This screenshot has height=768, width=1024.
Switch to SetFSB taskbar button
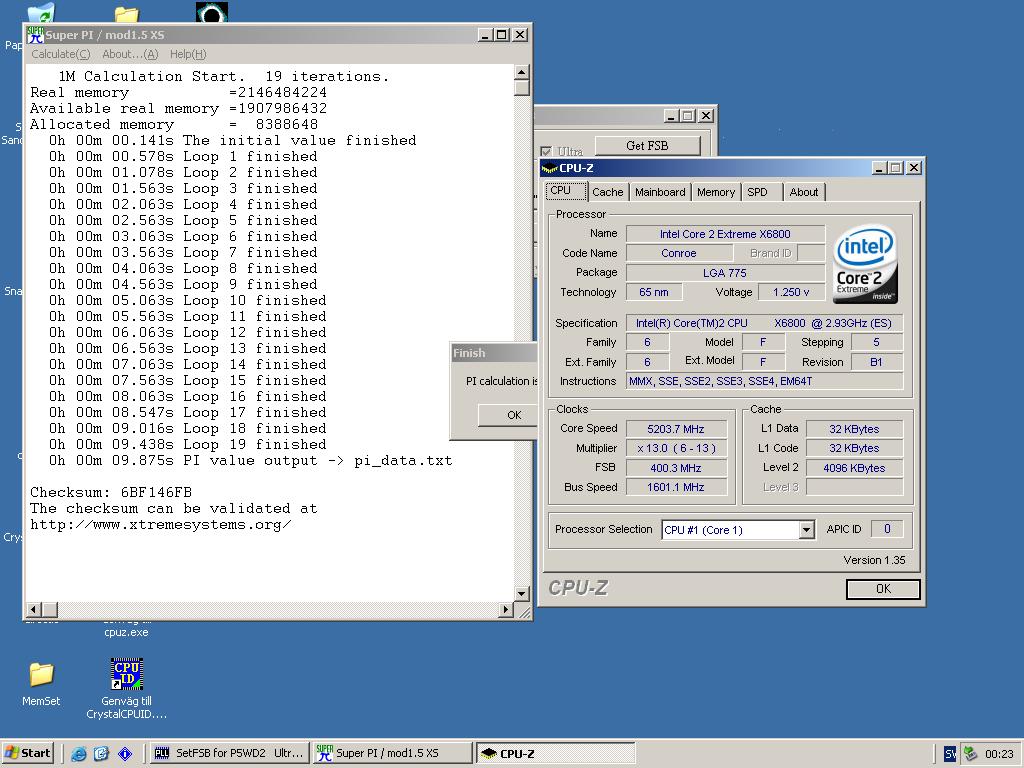click(228, 753)
